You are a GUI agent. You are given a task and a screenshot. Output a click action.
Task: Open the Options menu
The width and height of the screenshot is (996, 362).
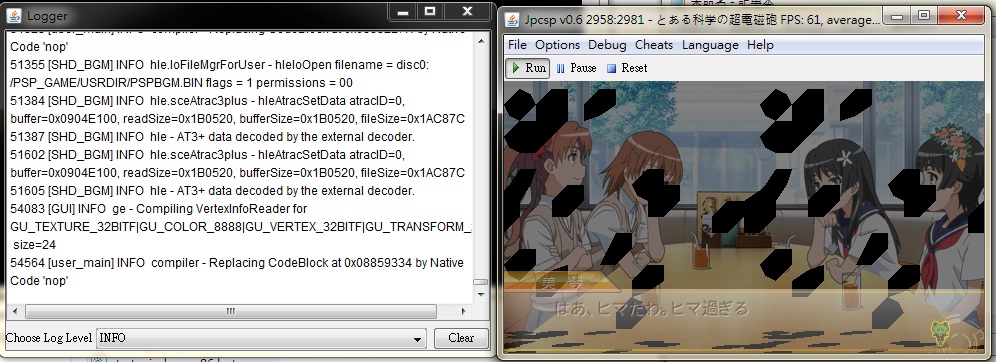click(x=557, y=45)
